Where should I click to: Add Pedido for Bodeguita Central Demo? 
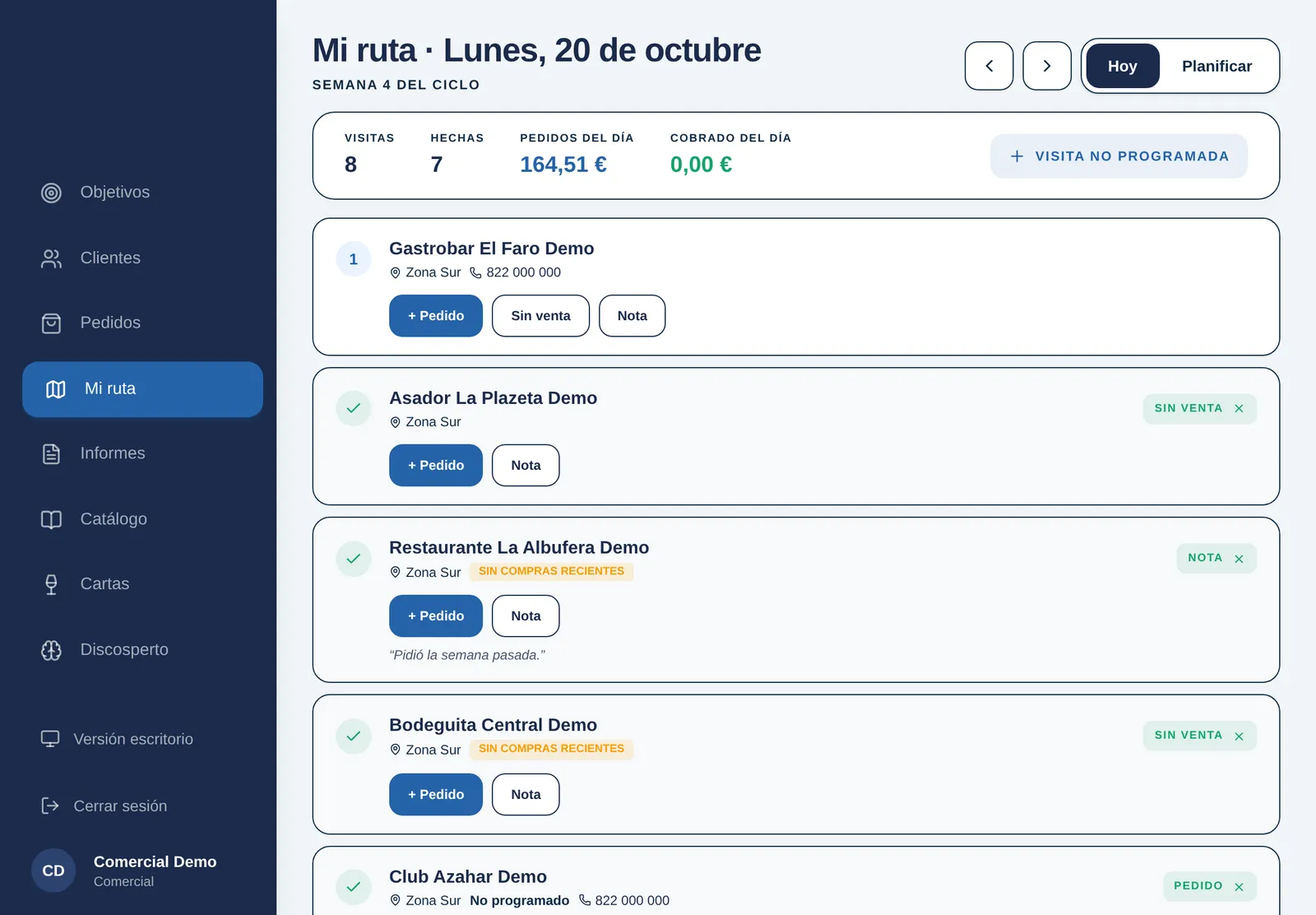[x=436, y=795]
